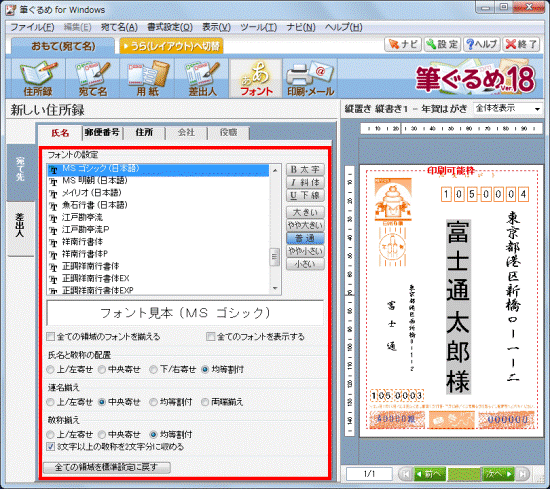Select 富士通太郎様 name in postcard preview

coord(458,307)
